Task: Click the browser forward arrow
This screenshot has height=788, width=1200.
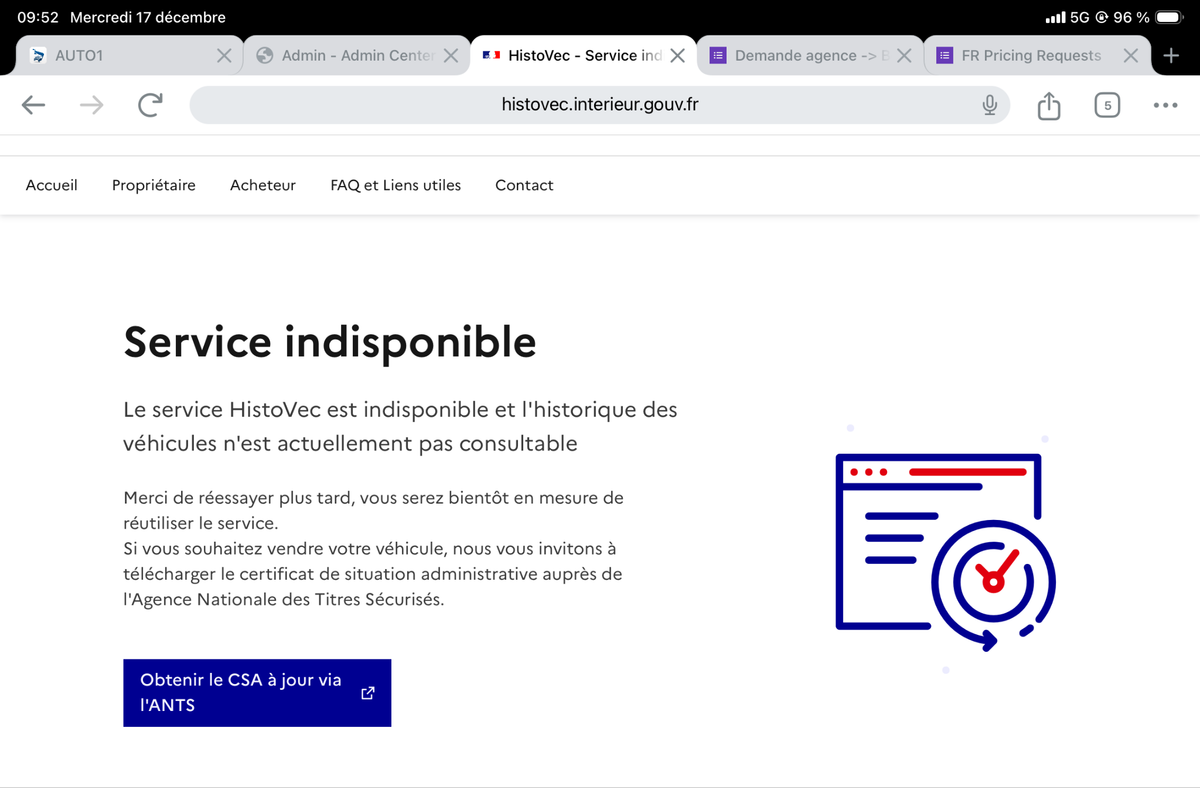Action: click(x=92, y=105)
